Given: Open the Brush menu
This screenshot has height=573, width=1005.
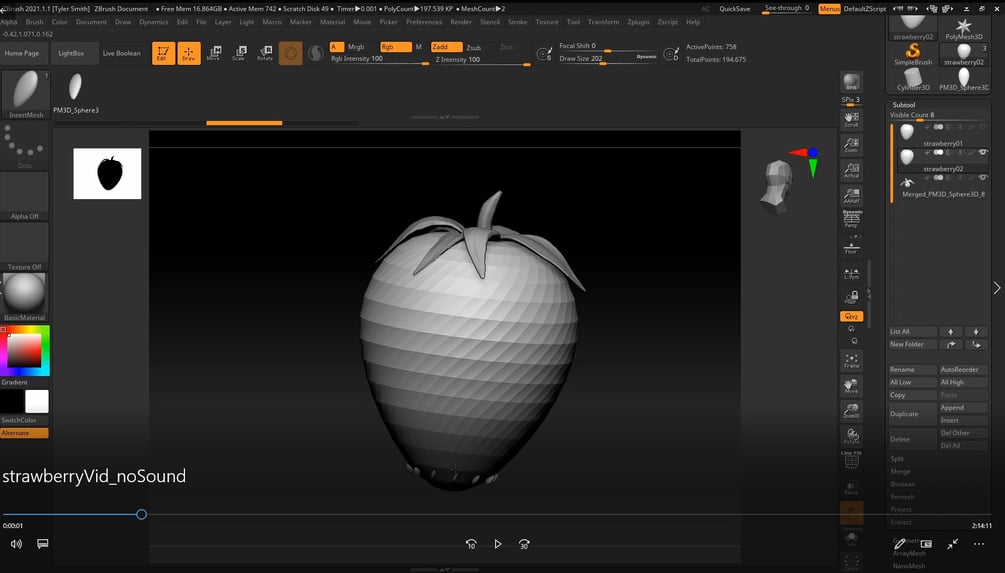Looking at the screenshot, I should tap(35, 22).
